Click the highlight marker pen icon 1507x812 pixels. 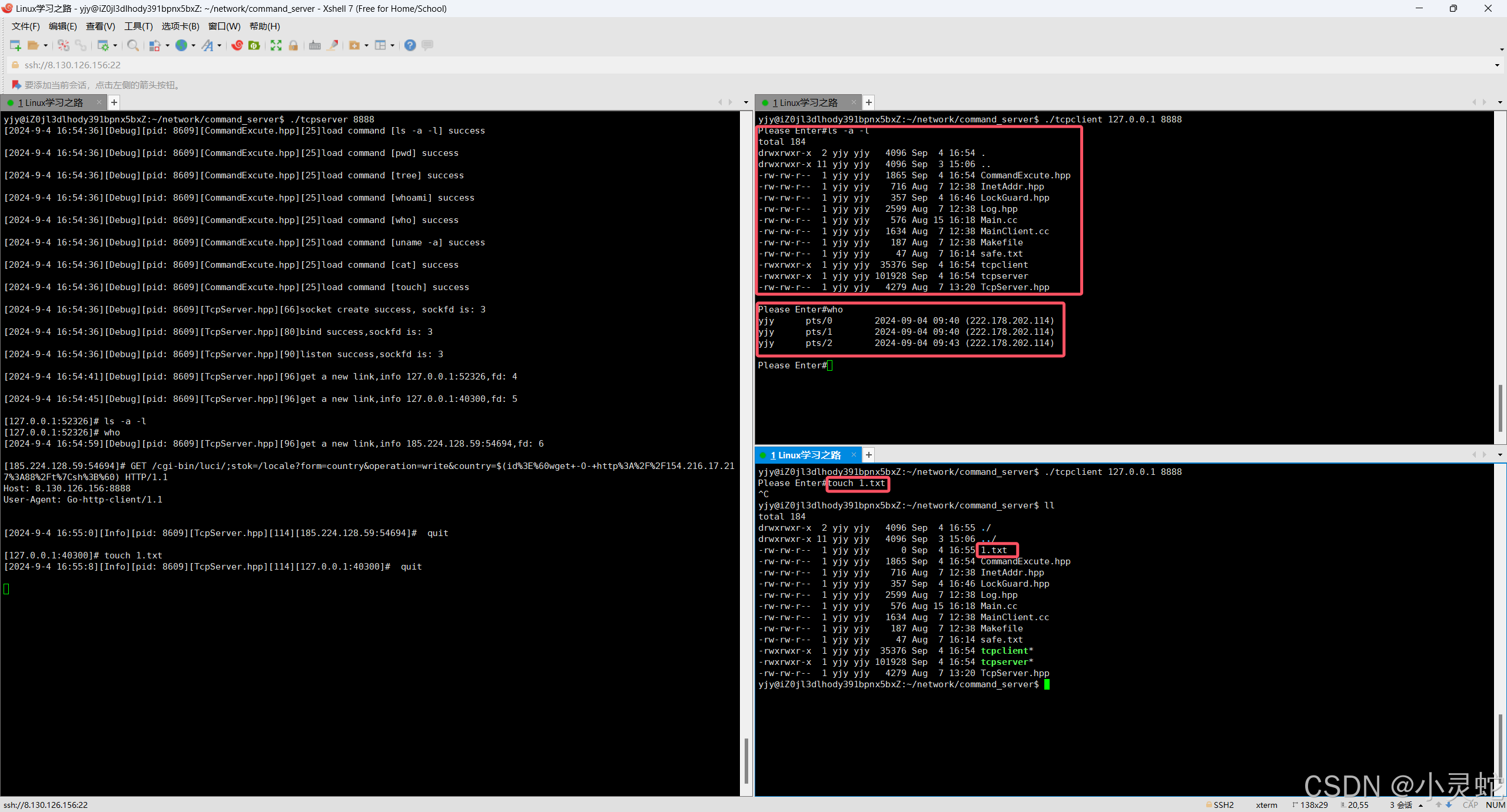pyautogui.click(x=333, y=45)
